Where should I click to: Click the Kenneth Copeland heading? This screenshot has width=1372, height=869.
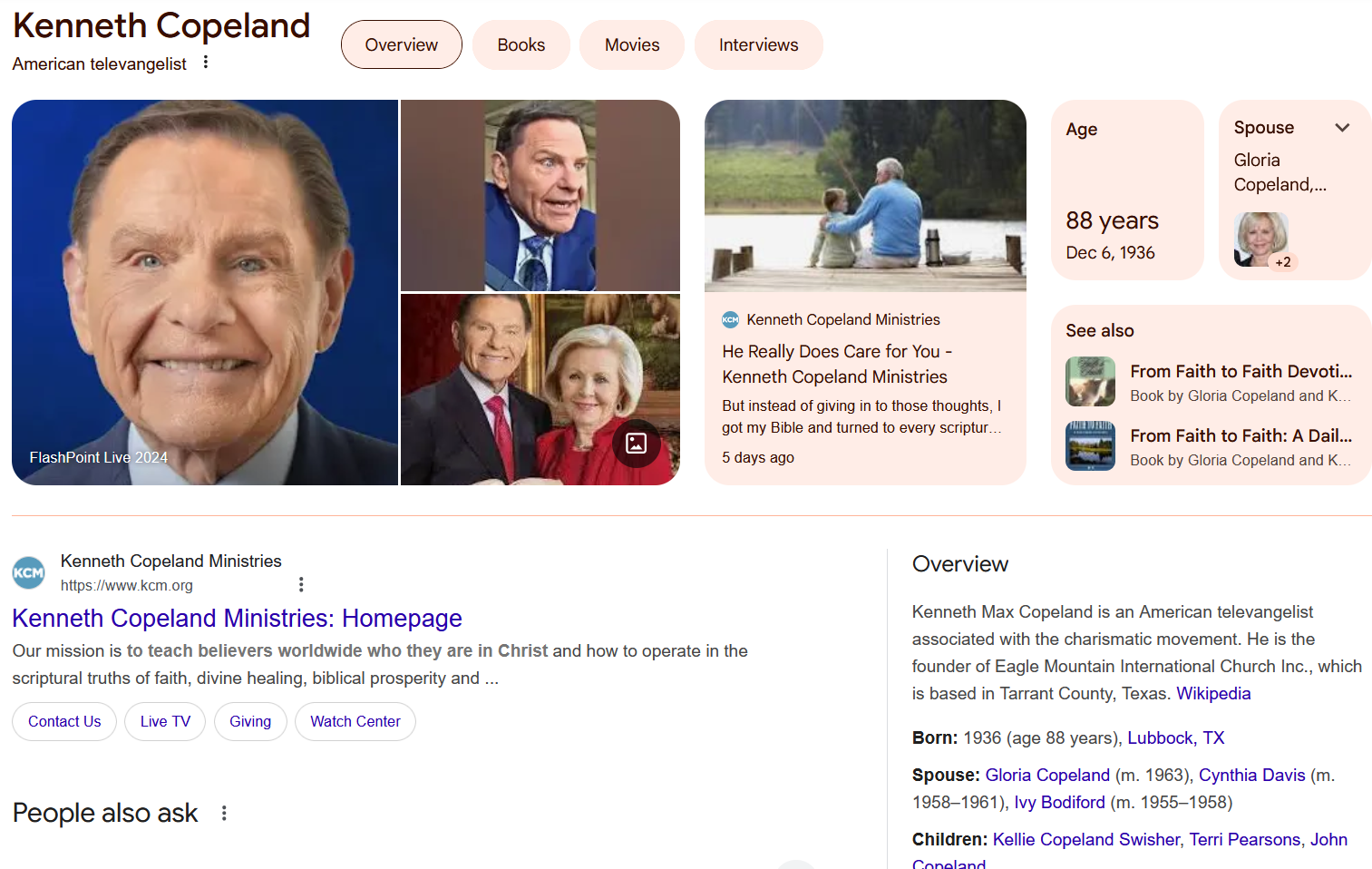click(x=161, y=25)
